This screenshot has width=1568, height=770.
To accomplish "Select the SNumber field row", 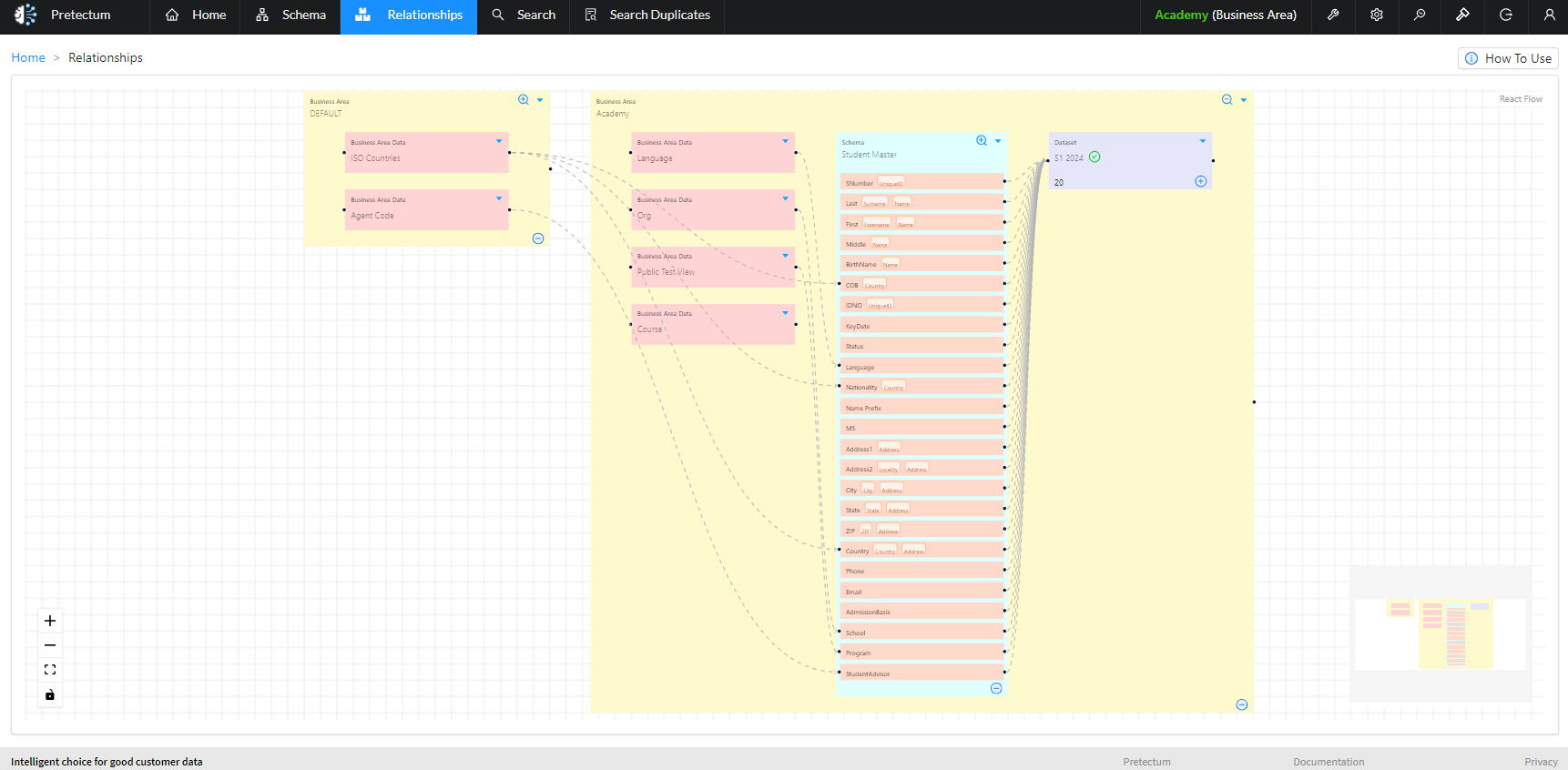I will [x=921, y=182].
